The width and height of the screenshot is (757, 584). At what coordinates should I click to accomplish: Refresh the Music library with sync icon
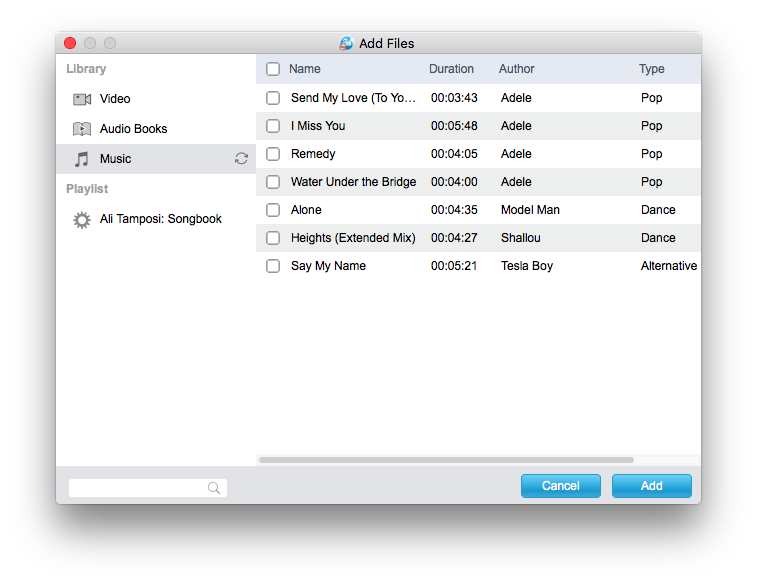[x=241, y=158]
